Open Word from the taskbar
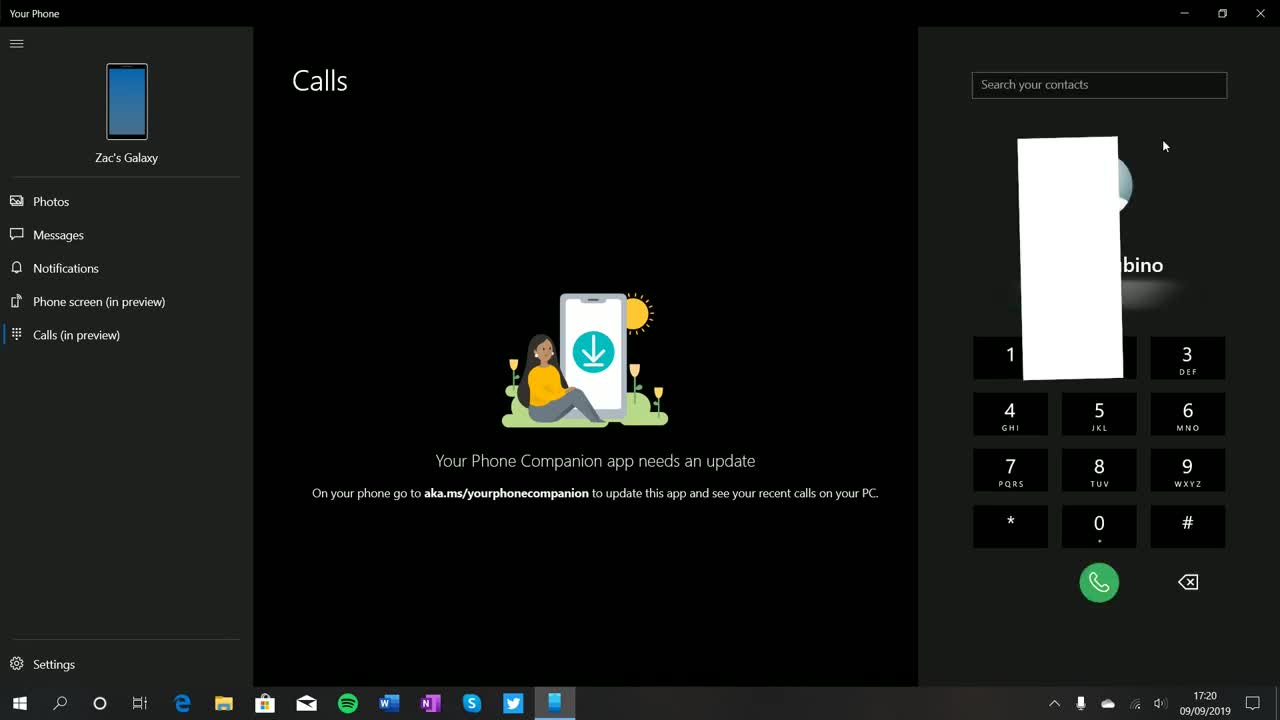The image size is (1280, 720). pos(389,703)
